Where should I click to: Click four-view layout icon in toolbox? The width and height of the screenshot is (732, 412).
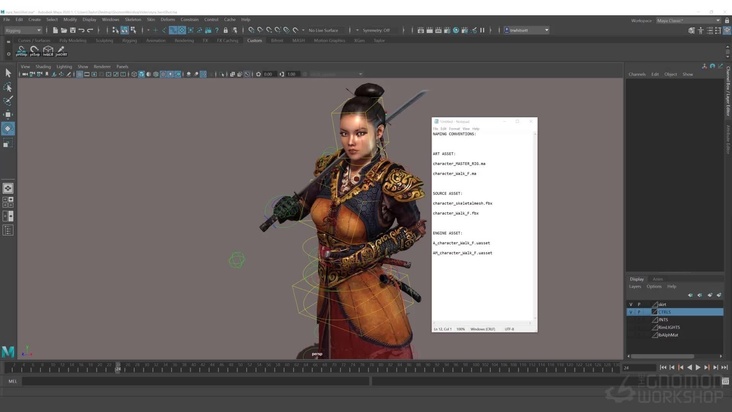8,202
